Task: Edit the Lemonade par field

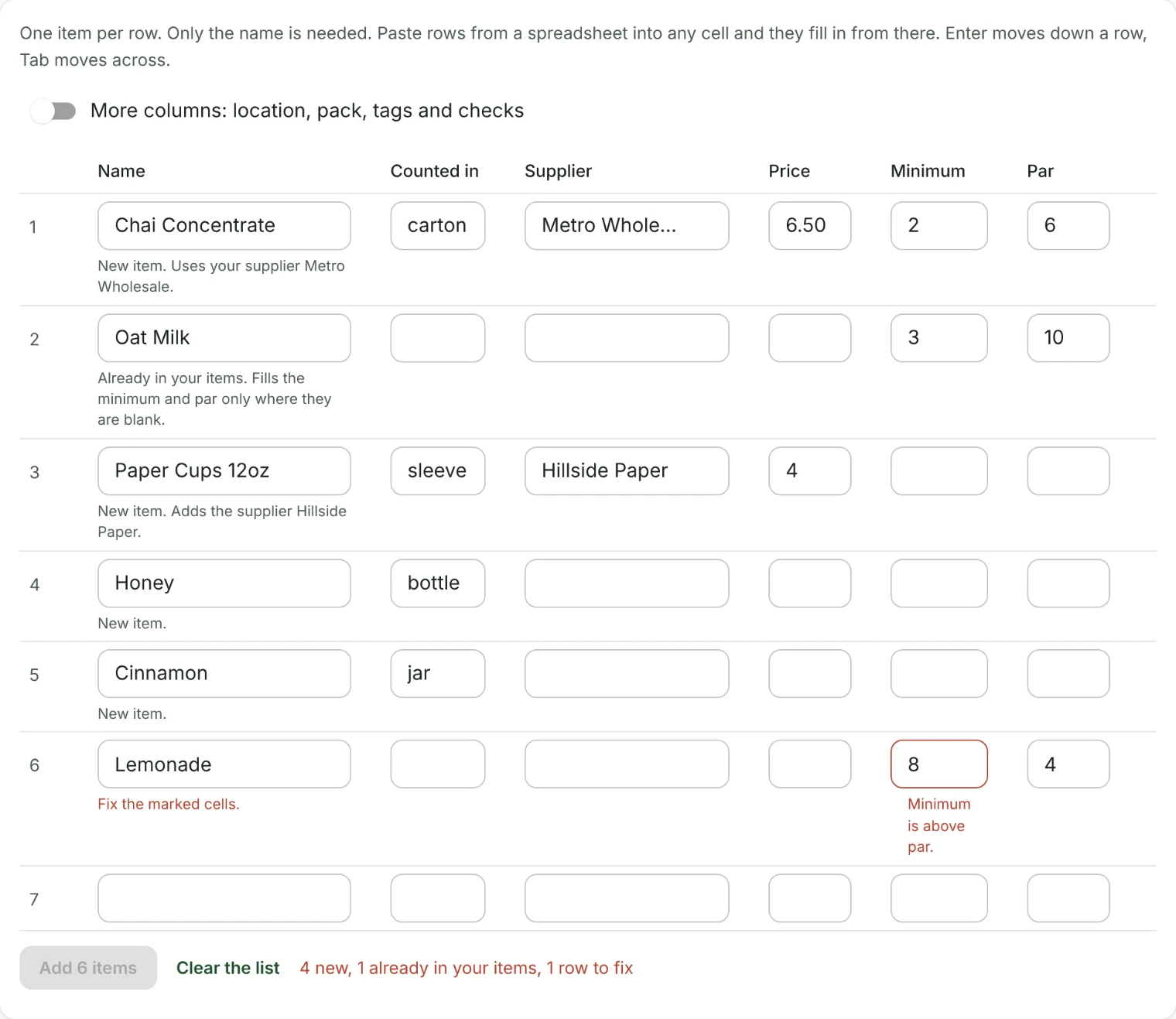Action: tap(1068, 764)
